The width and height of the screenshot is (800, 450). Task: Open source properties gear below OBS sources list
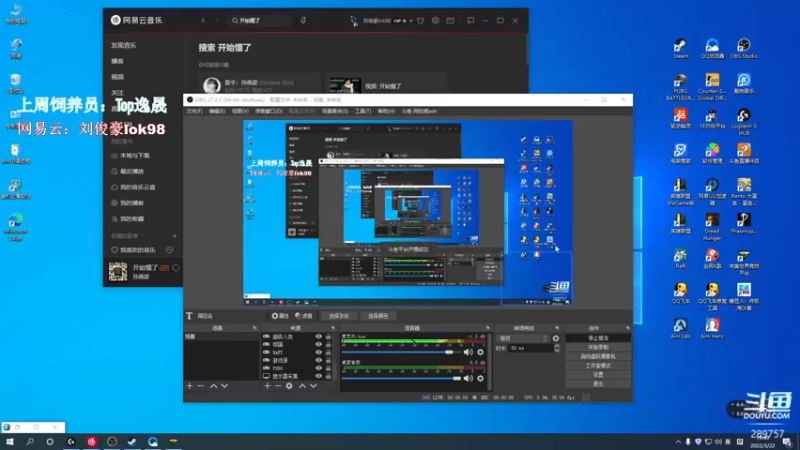click(289, 386)
